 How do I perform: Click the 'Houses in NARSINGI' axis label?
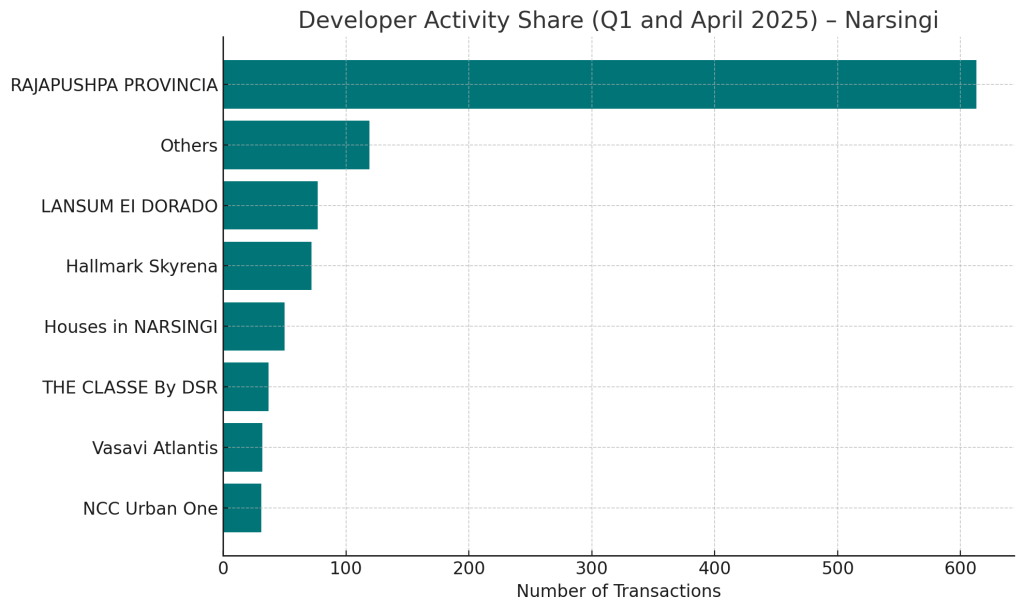click(131, 327)
